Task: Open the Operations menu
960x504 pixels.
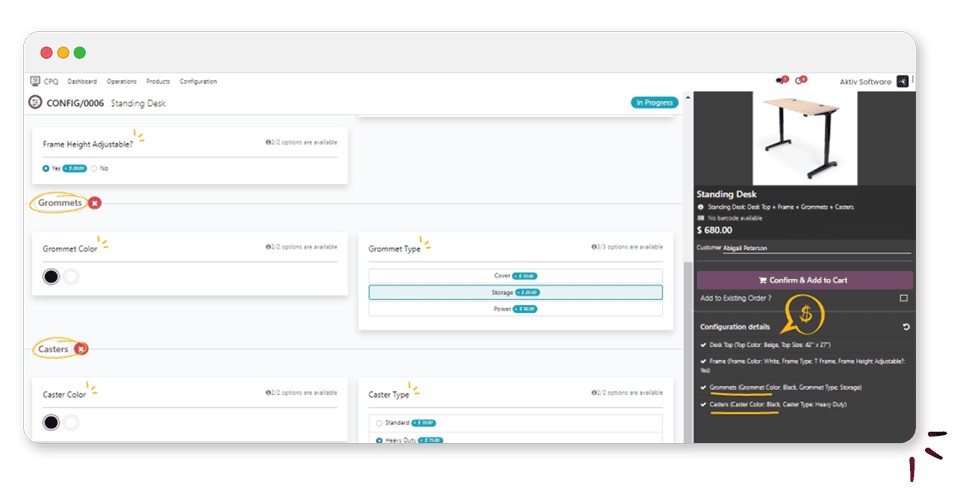Action: 121,81
